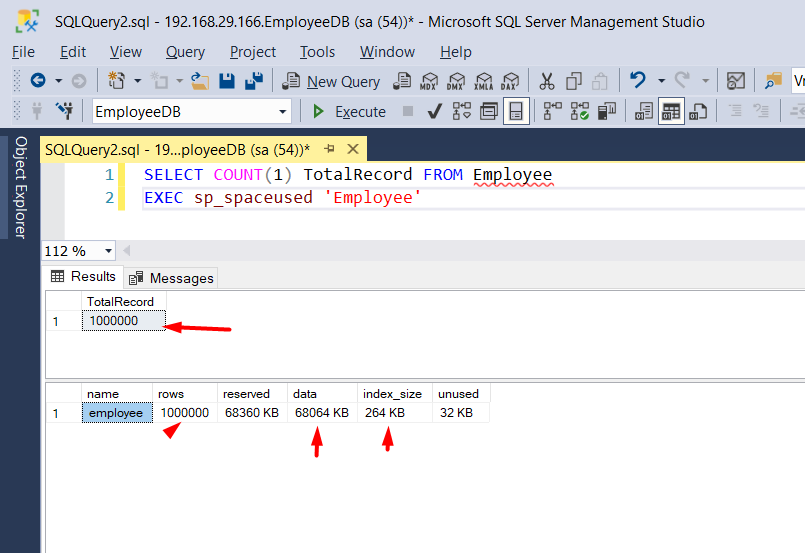Close the SQLQuery2.sql tab

[x=353, y=149]
